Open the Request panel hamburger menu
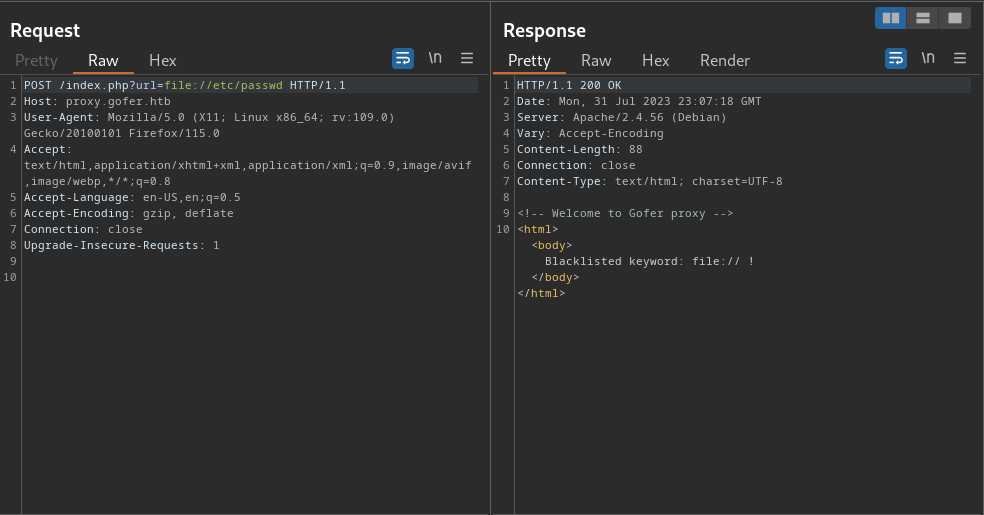Image resolution: width=984 pixels, height=515 pixels. [467, 58]
